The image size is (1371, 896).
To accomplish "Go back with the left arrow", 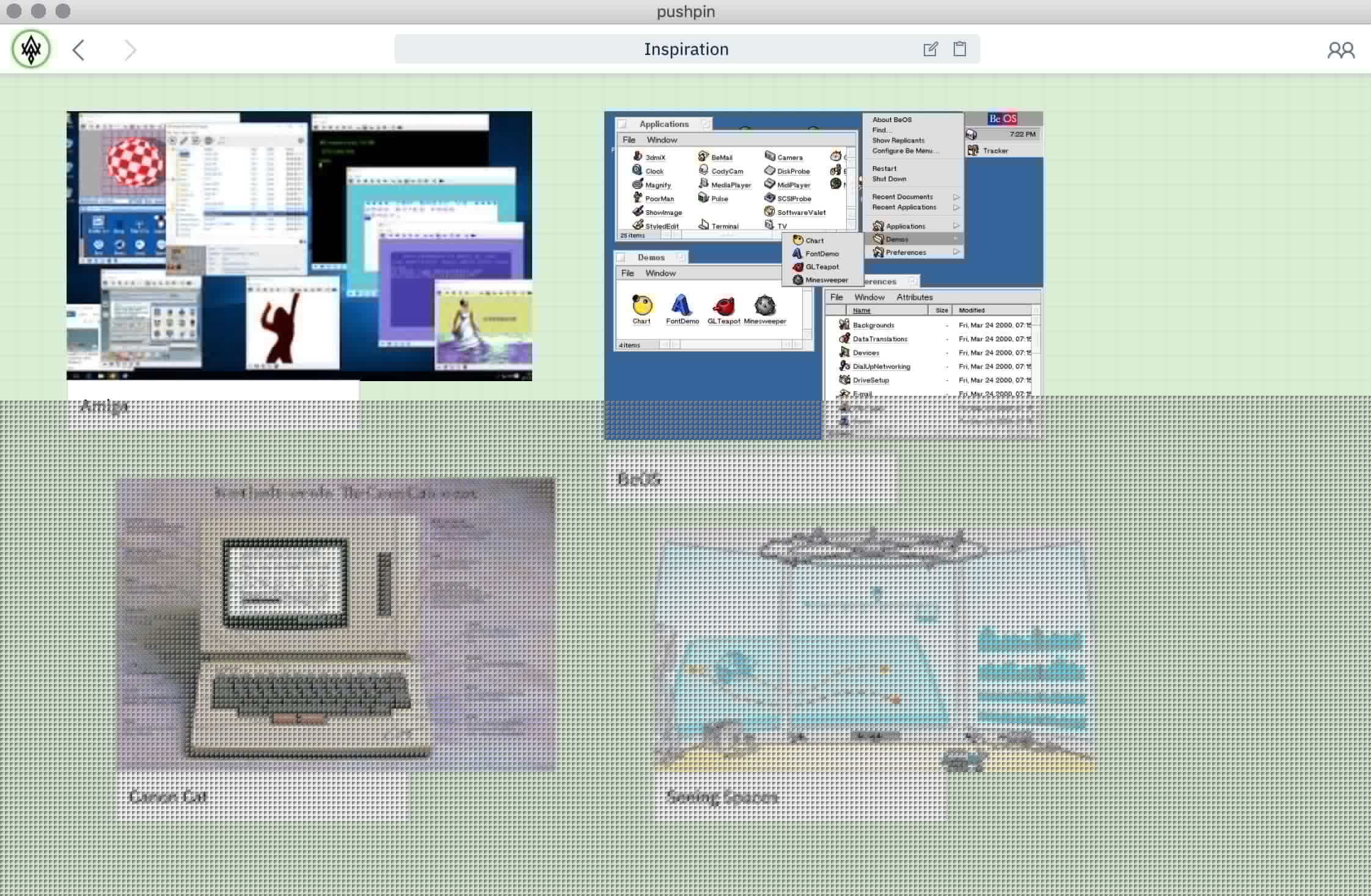I will (78, 49).
